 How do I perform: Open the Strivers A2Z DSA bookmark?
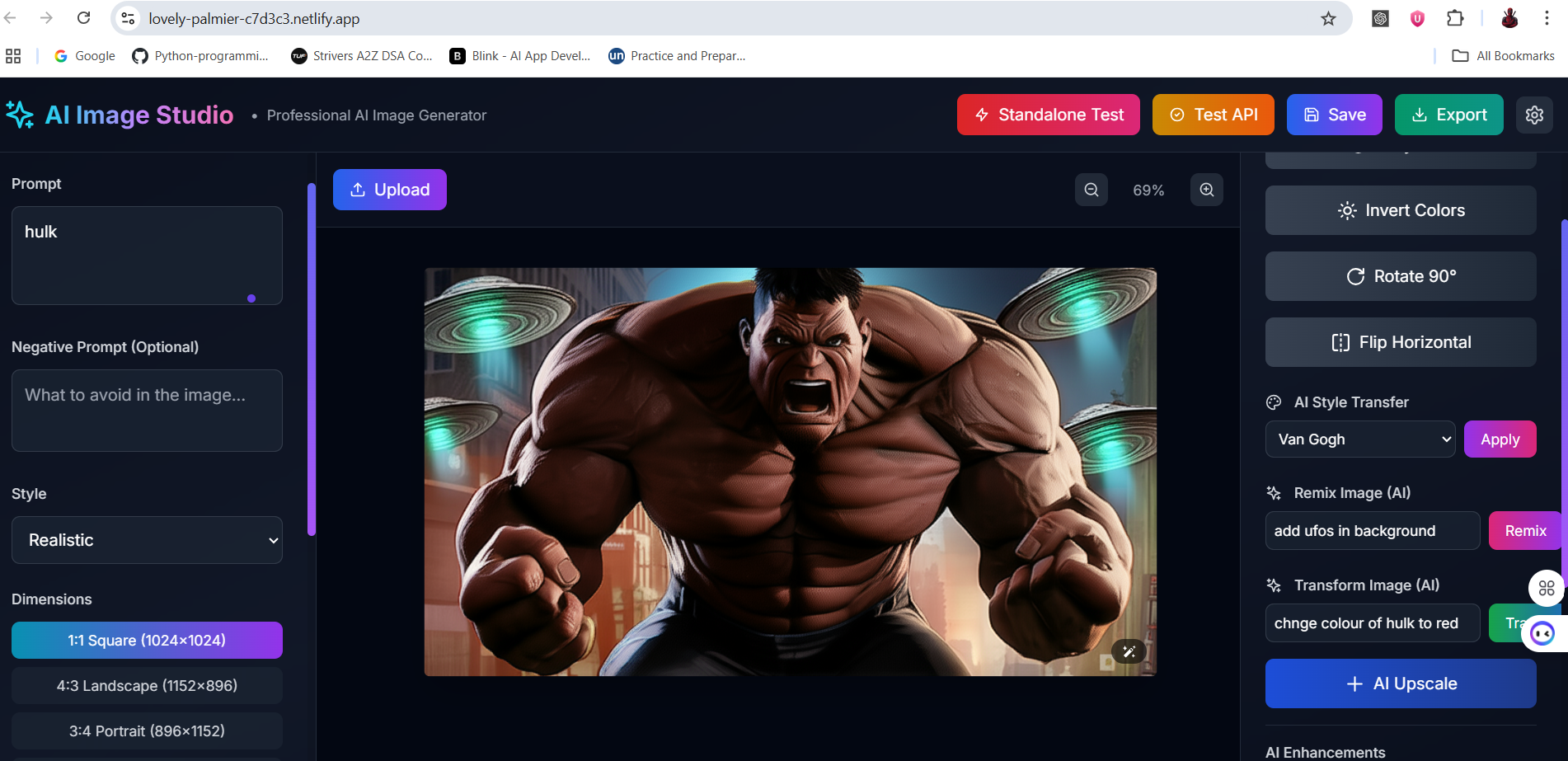[362, 56]
